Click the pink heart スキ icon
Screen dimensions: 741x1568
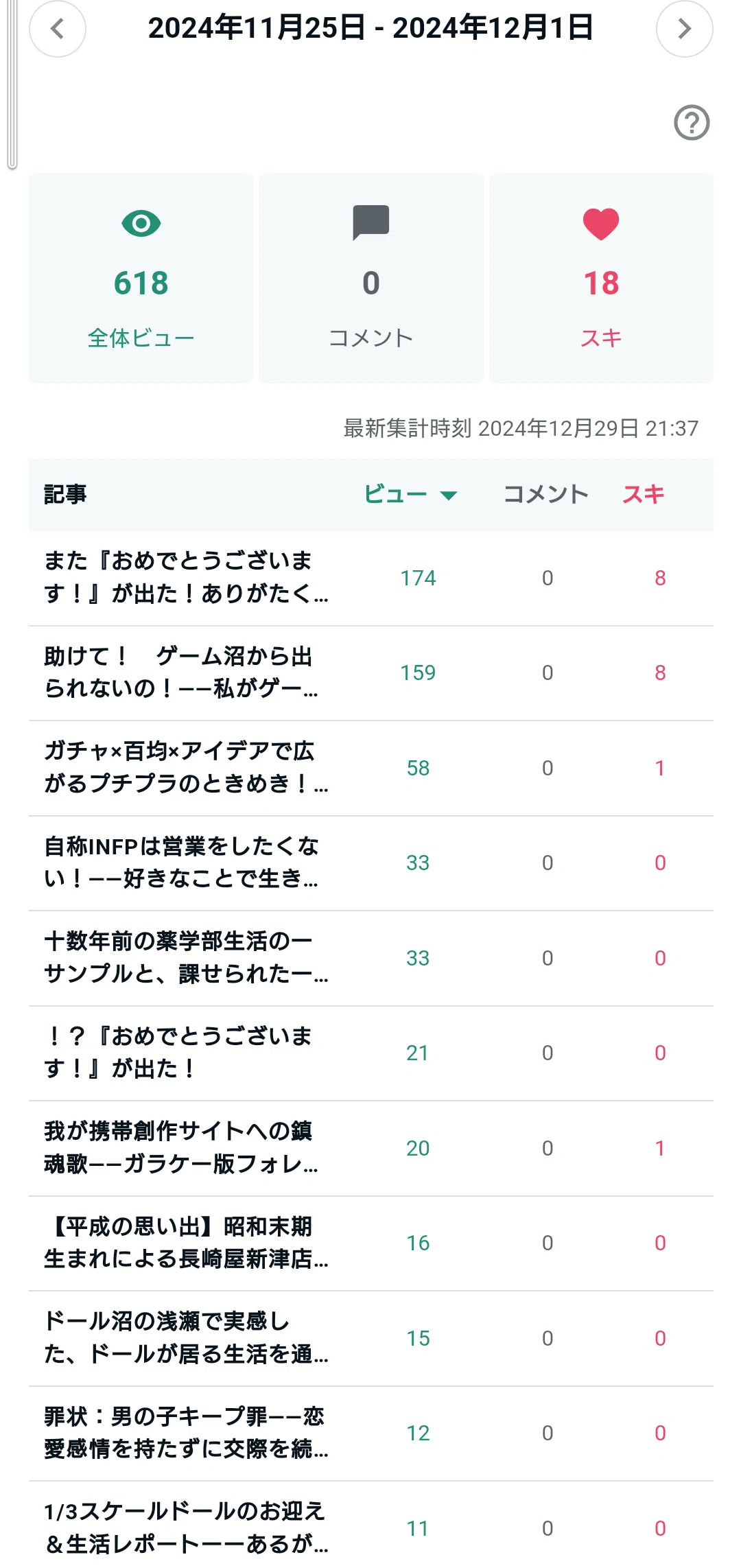(601, 224)
